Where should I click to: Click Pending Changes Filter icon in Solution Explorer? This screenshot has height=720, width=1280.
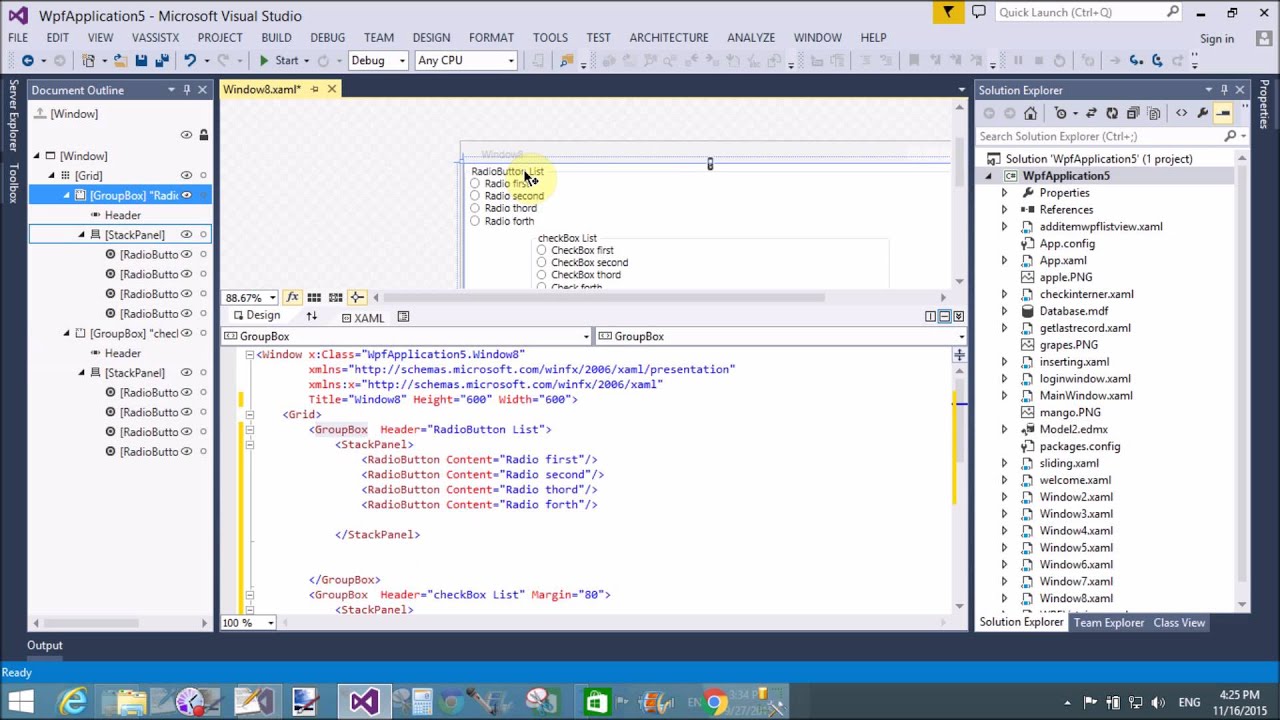(1062, 113)
